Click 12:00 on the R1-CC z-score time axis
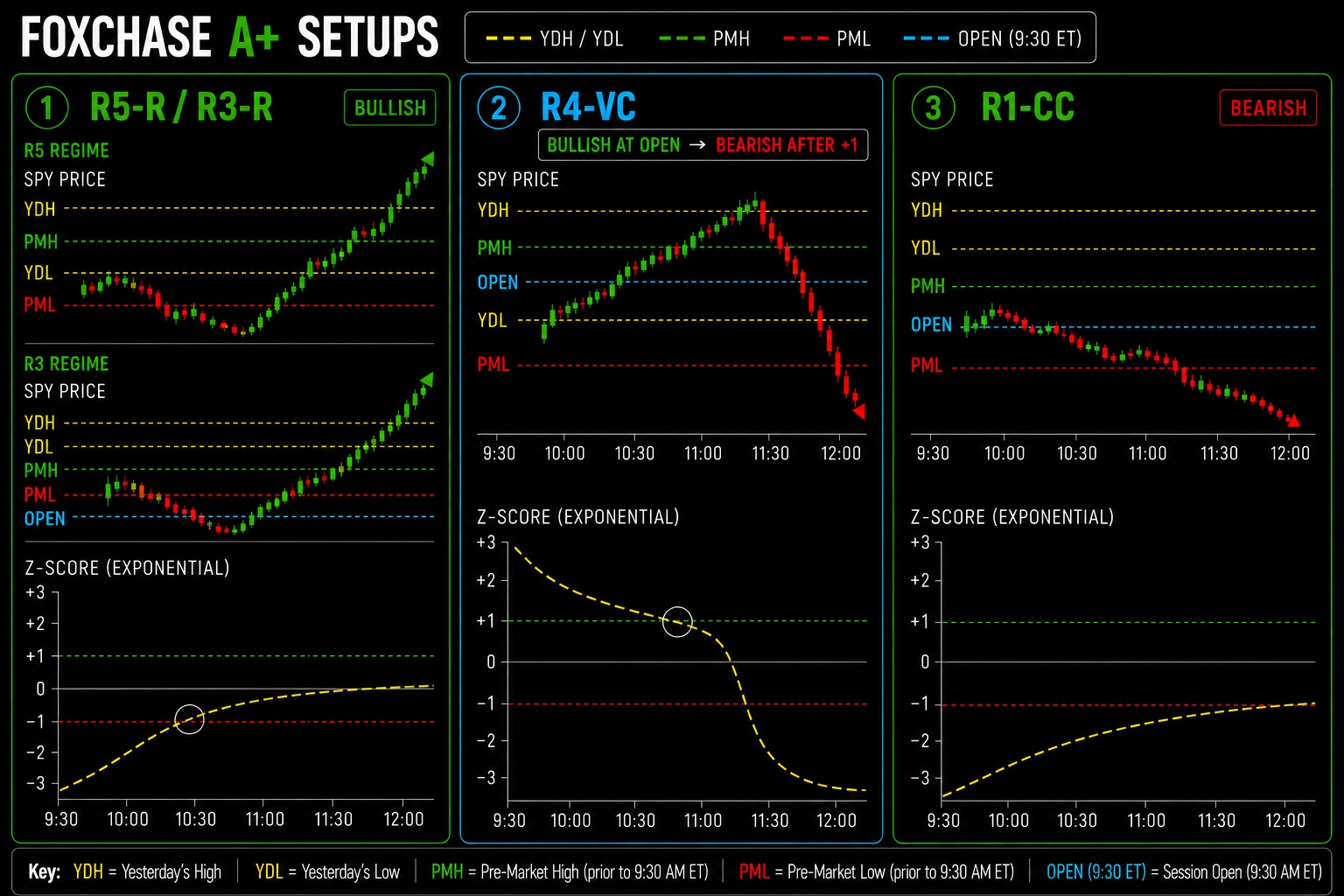 [x=1284, y=821]
